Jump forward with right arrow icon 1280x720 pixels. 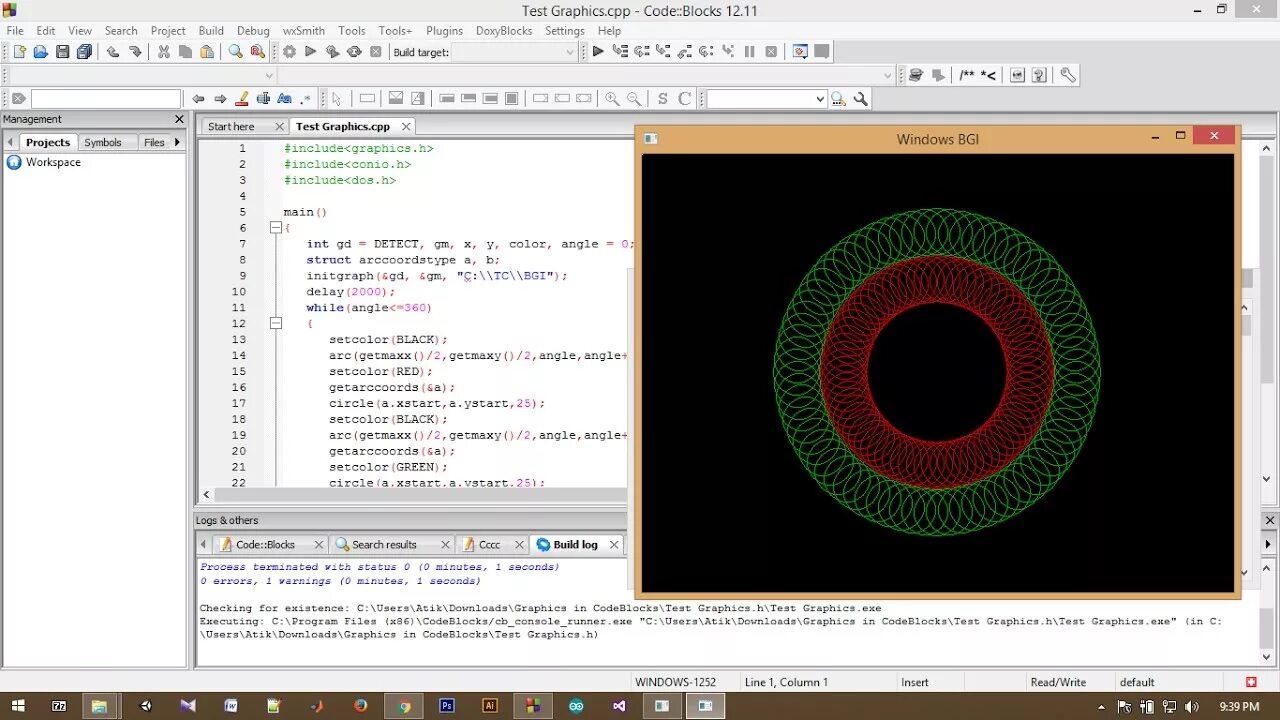point(220,99)
